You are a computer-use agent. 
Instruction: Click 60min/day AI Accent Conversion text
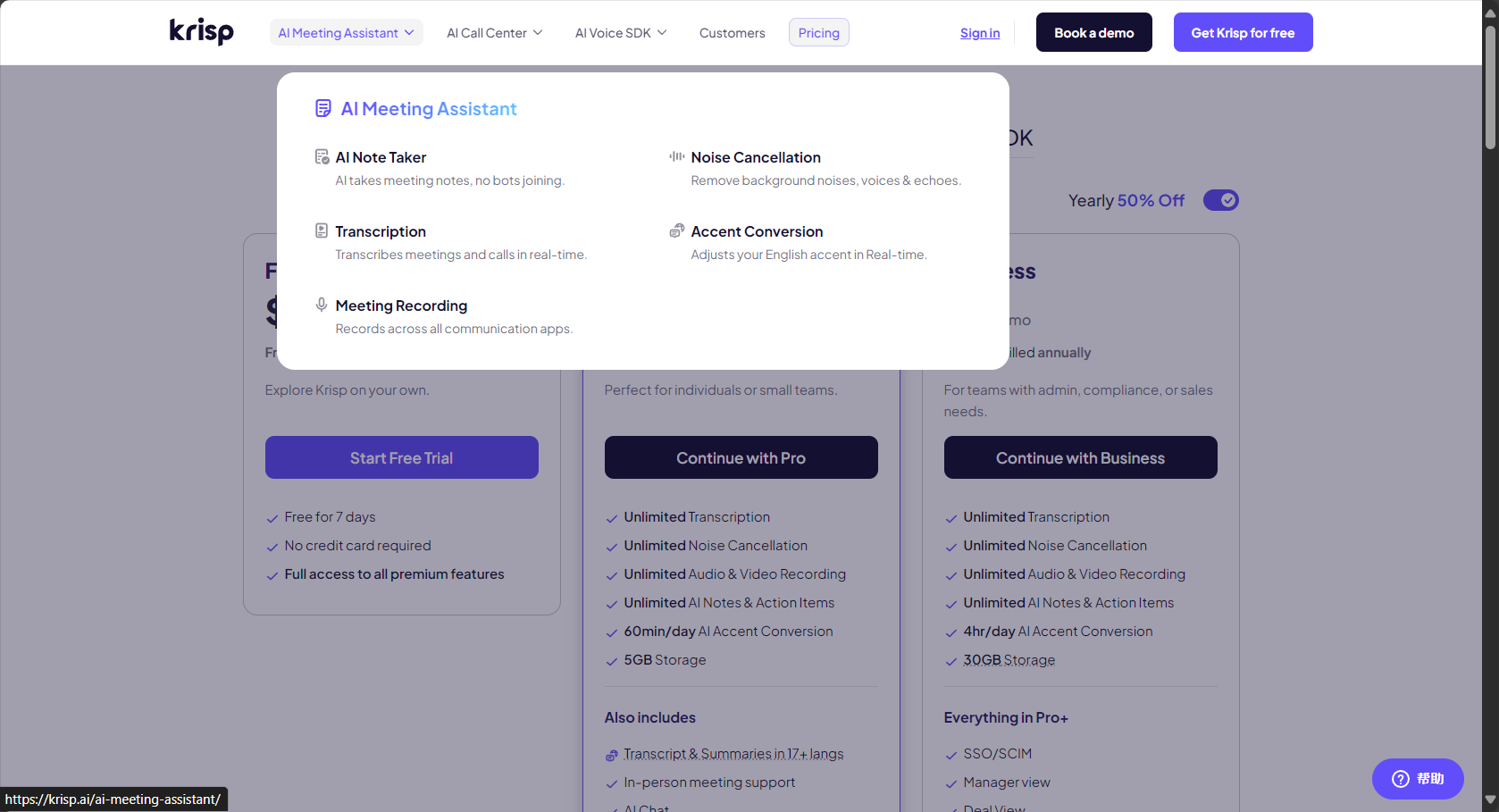(x=728, y=632)
